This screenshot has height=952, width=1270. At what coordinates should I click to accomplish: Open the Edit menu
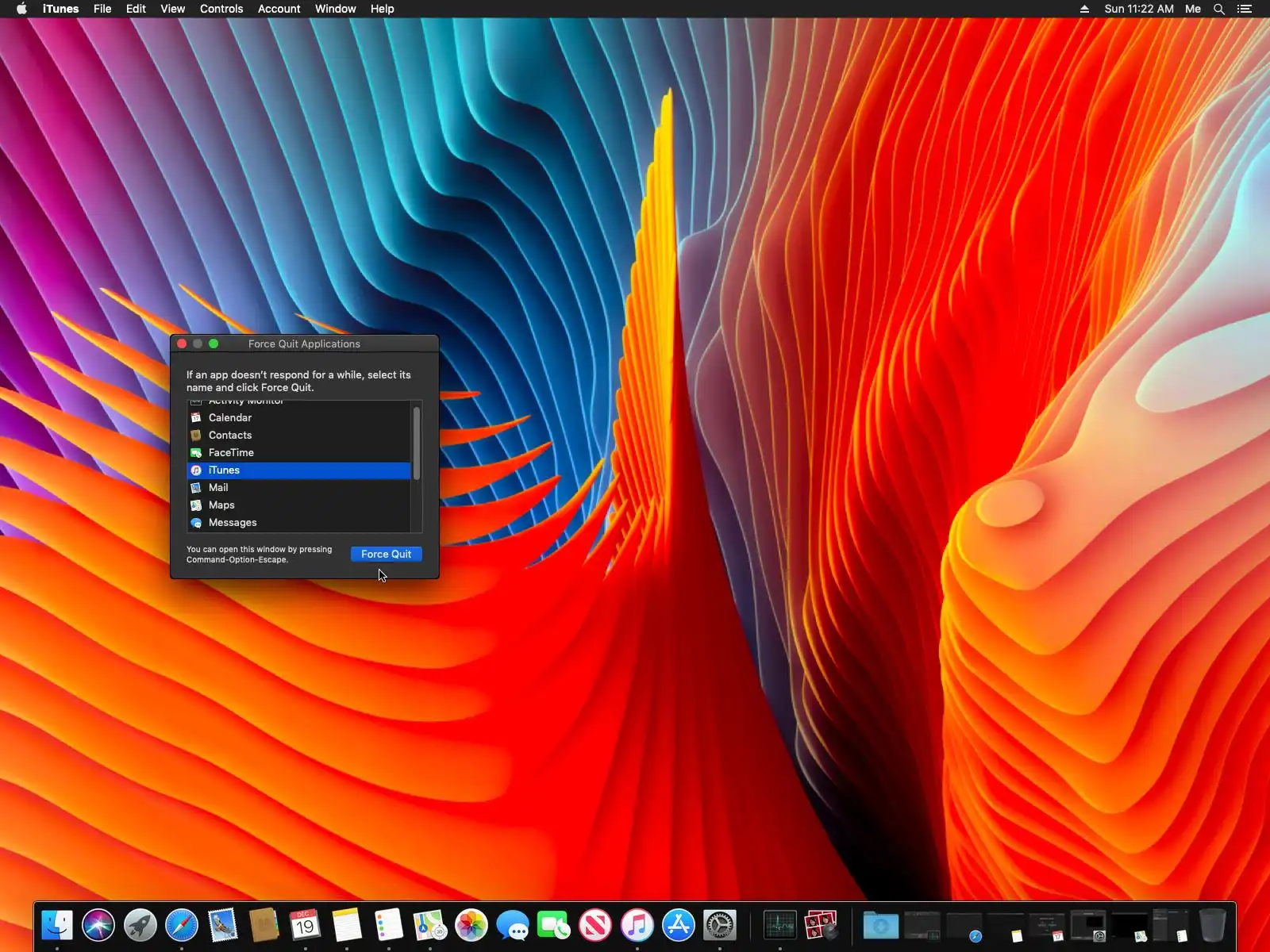tap(136, 9)
